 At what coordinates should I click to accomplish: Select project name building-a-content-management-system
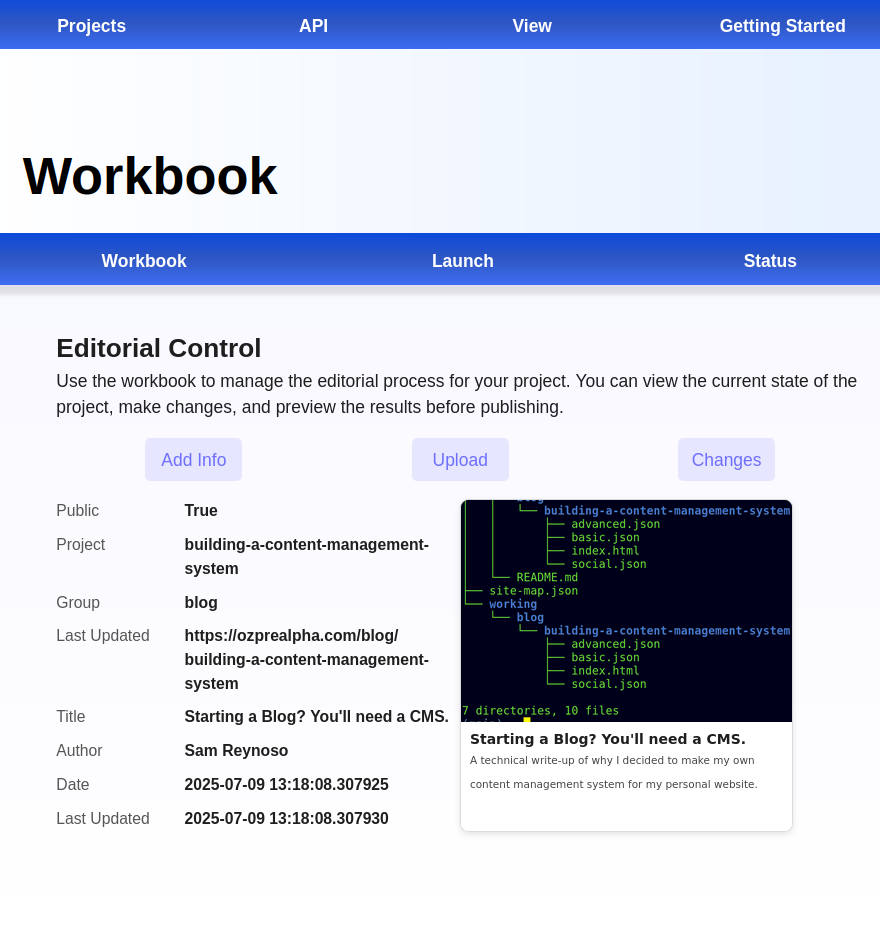[306, 556]
